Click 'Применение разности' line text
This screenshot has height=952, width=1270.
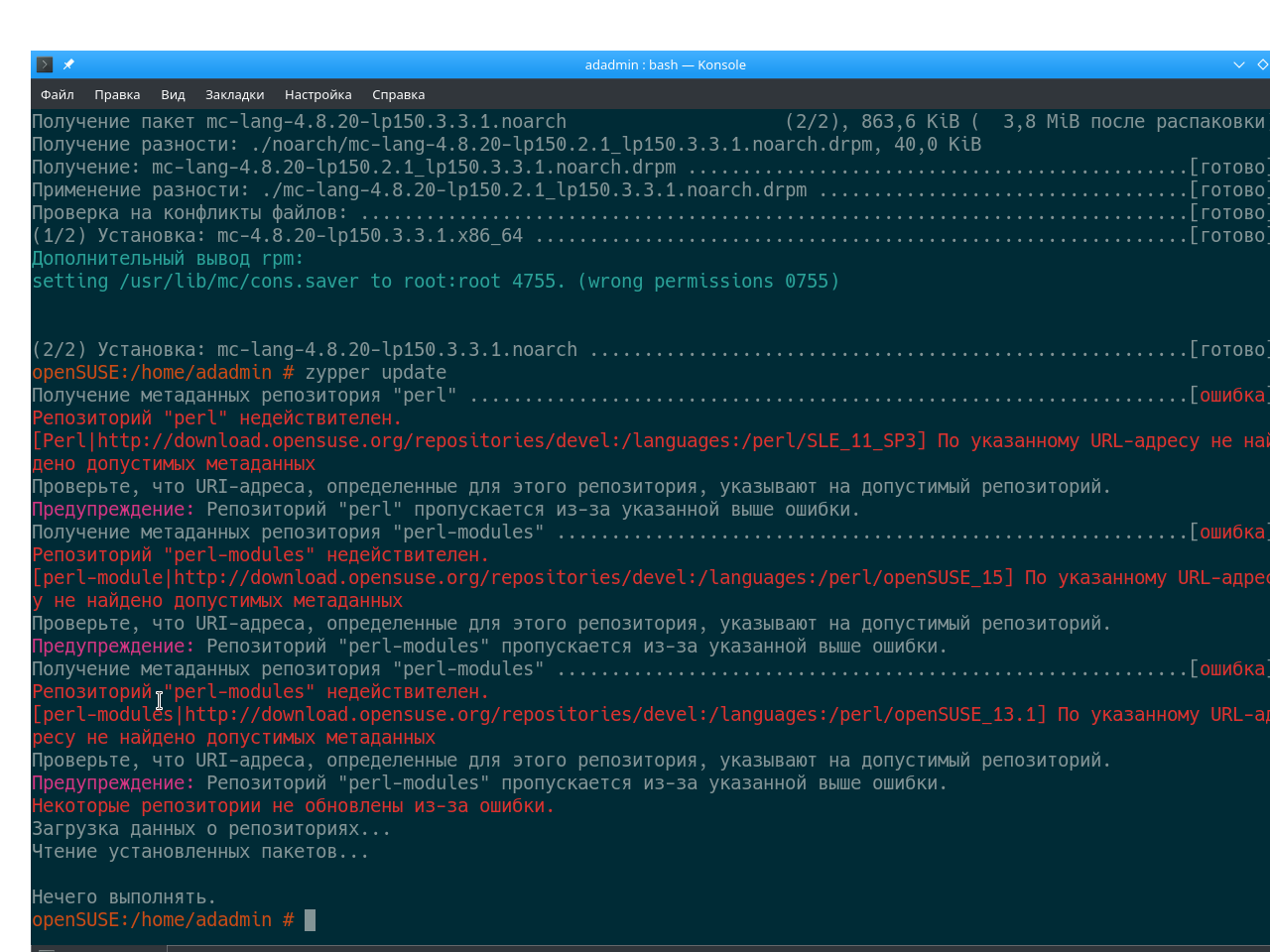point(419,190)
